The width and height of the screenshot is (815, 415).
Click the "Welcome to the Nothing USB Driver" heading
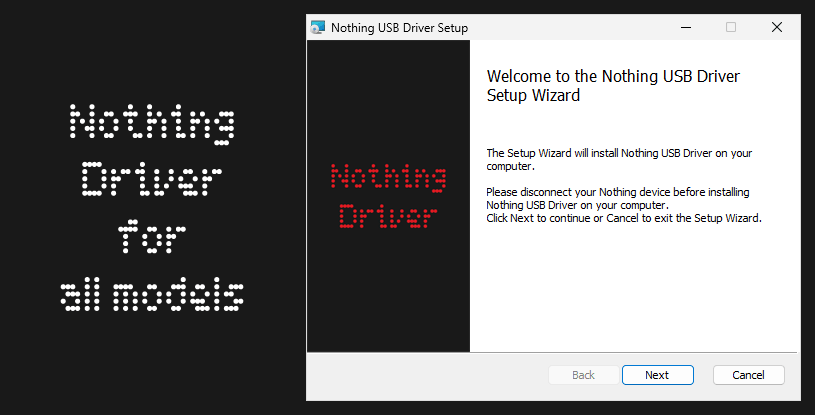[613, 86]
